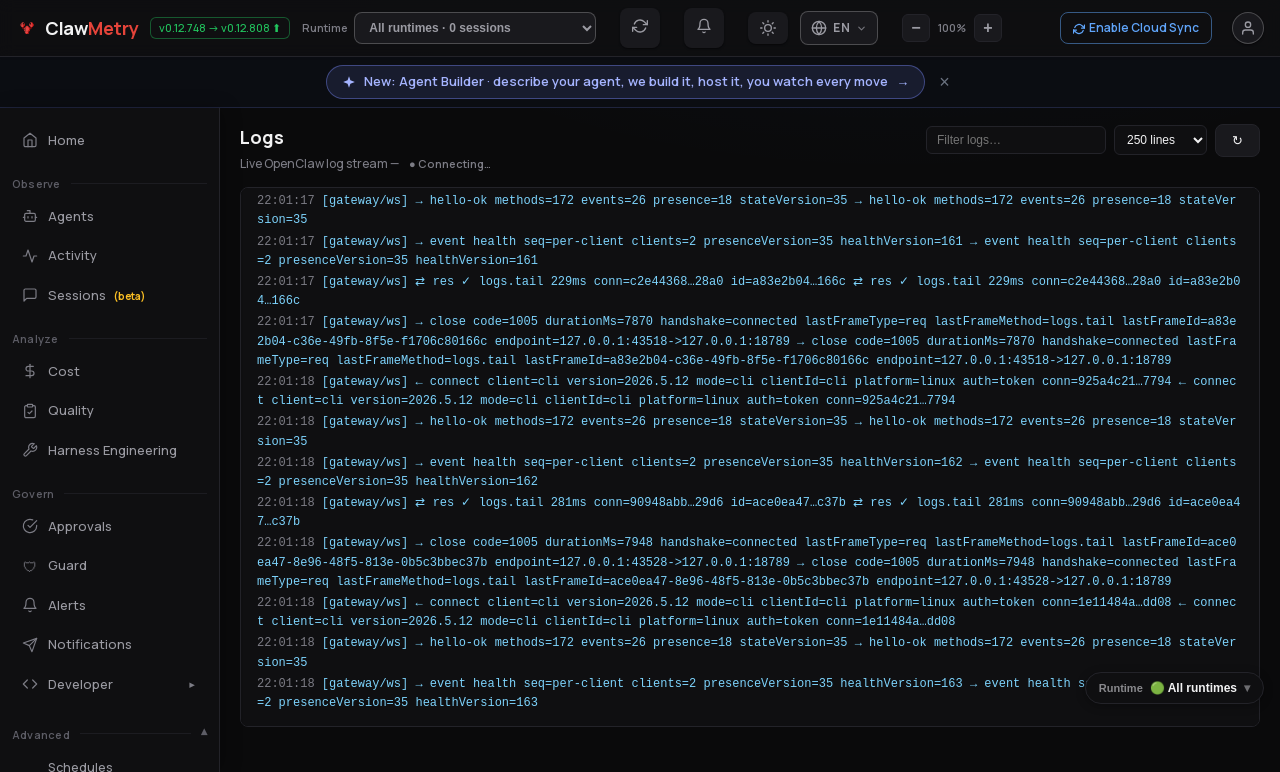
Task: Open the Agent Builder announcement link
Action: [625, 82]
